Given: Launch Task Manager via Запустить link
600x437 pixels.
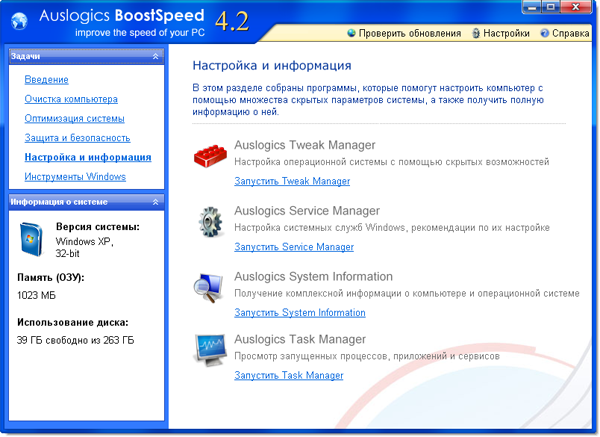Looking at the screenshot, I should (289, 375).
